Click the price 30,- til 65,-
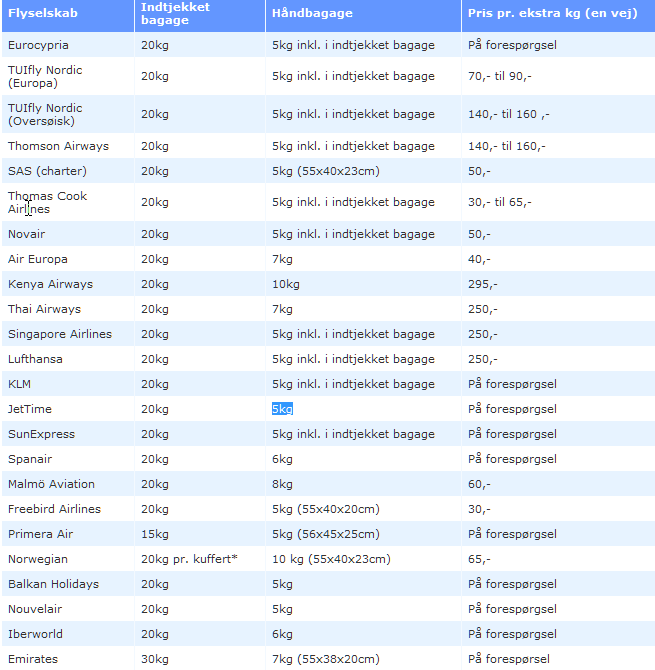The width and height of the screenshot is (655, 670). (x=499, y=203)
